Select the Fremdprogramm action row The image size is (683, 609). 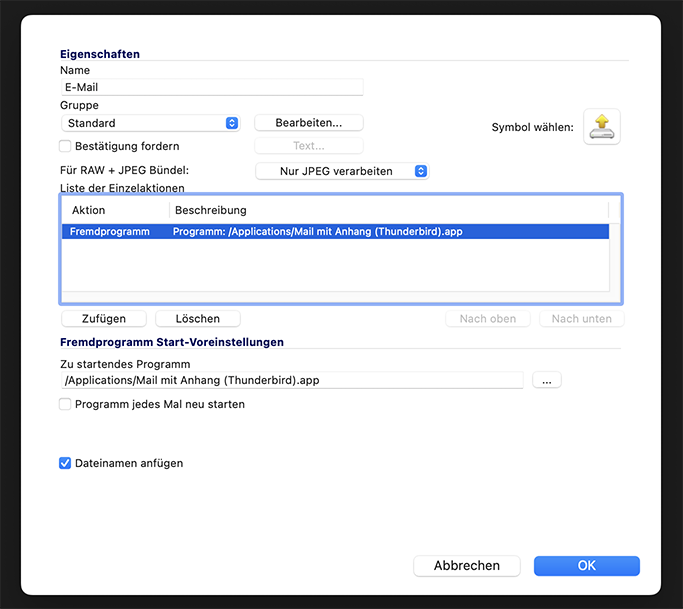(335, 231)
